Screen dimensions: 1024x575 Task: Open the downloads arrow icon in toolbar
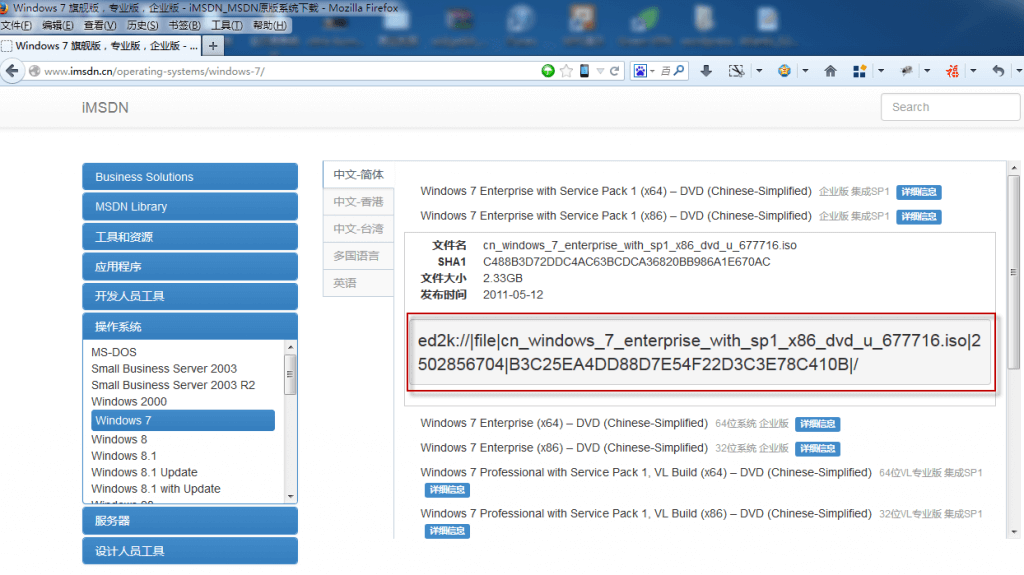click(x=706, y=71)
